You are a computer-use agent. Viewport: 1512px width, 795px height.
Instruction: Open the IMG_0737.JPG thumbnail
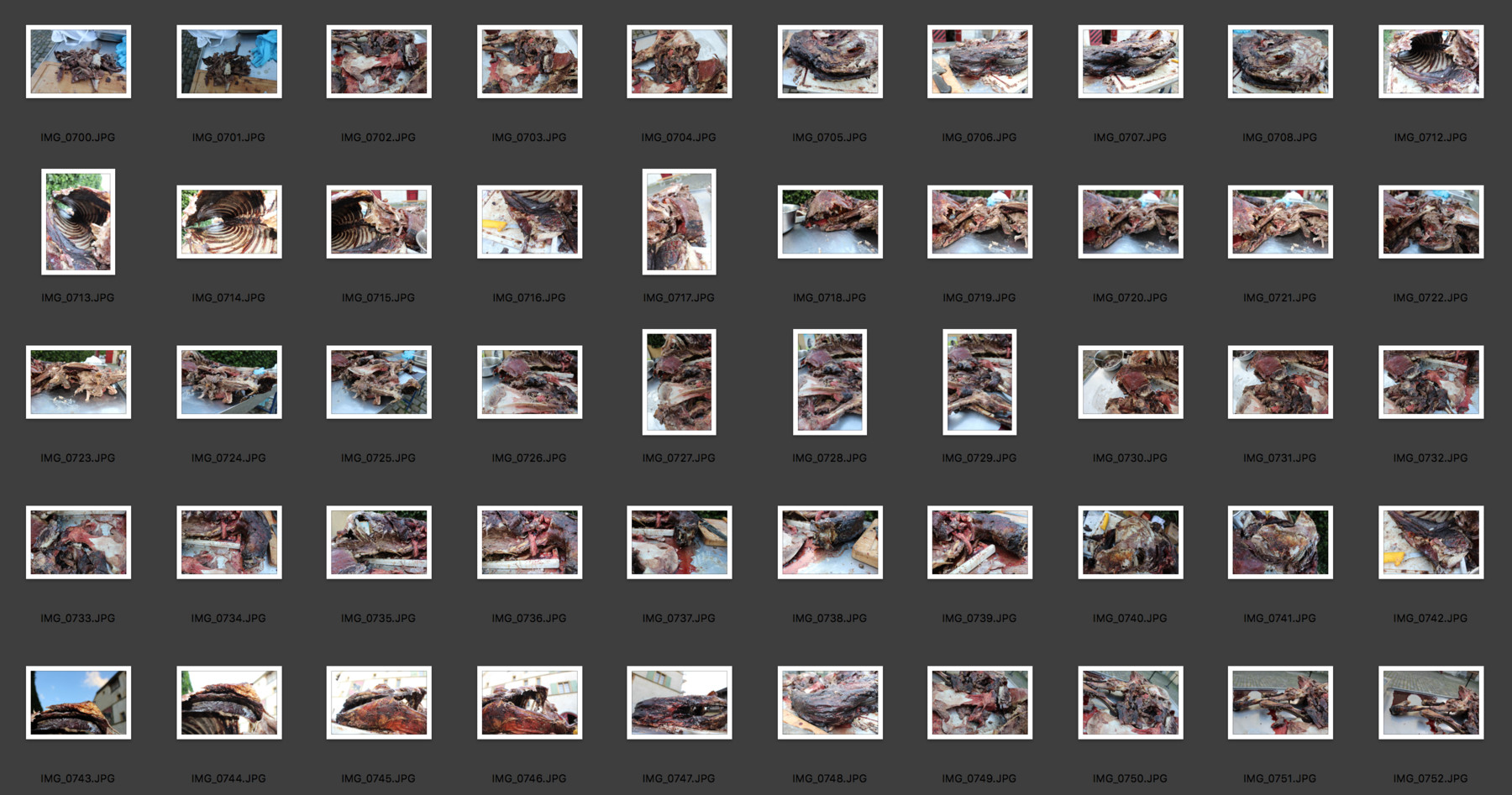click(x=680, y=542)
